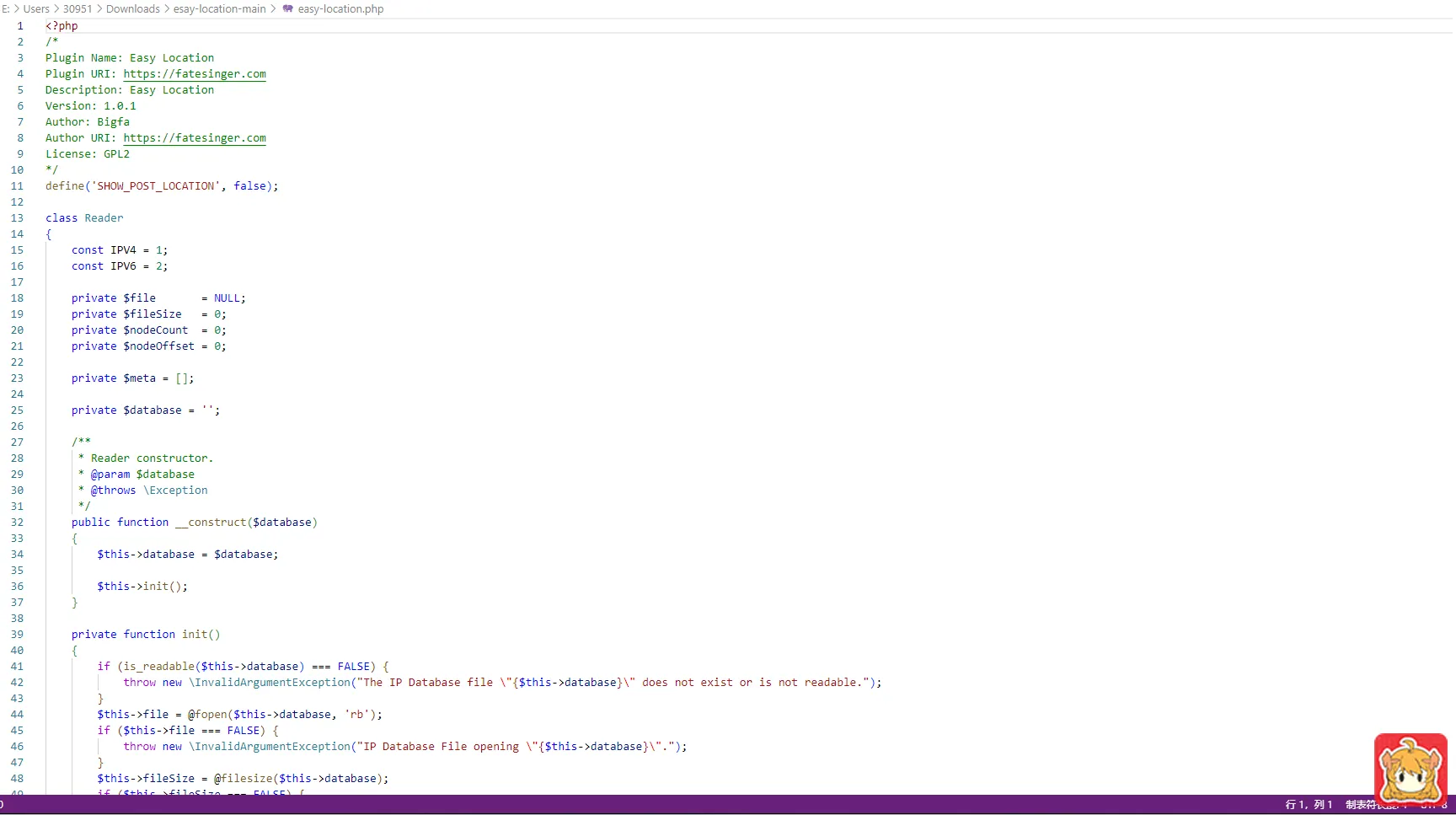Place cursor on the 'class Reader' declaration
Viewport: 1456px width, 815px height.
pyautogui.click(x=84, y=218)
